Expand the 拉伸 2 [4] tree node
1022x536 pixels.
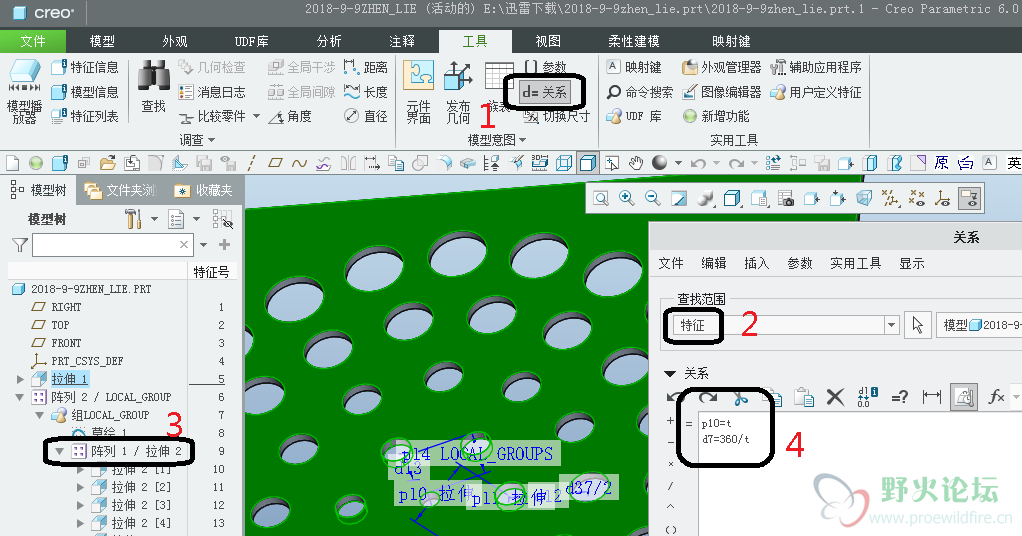coord(81,523)
